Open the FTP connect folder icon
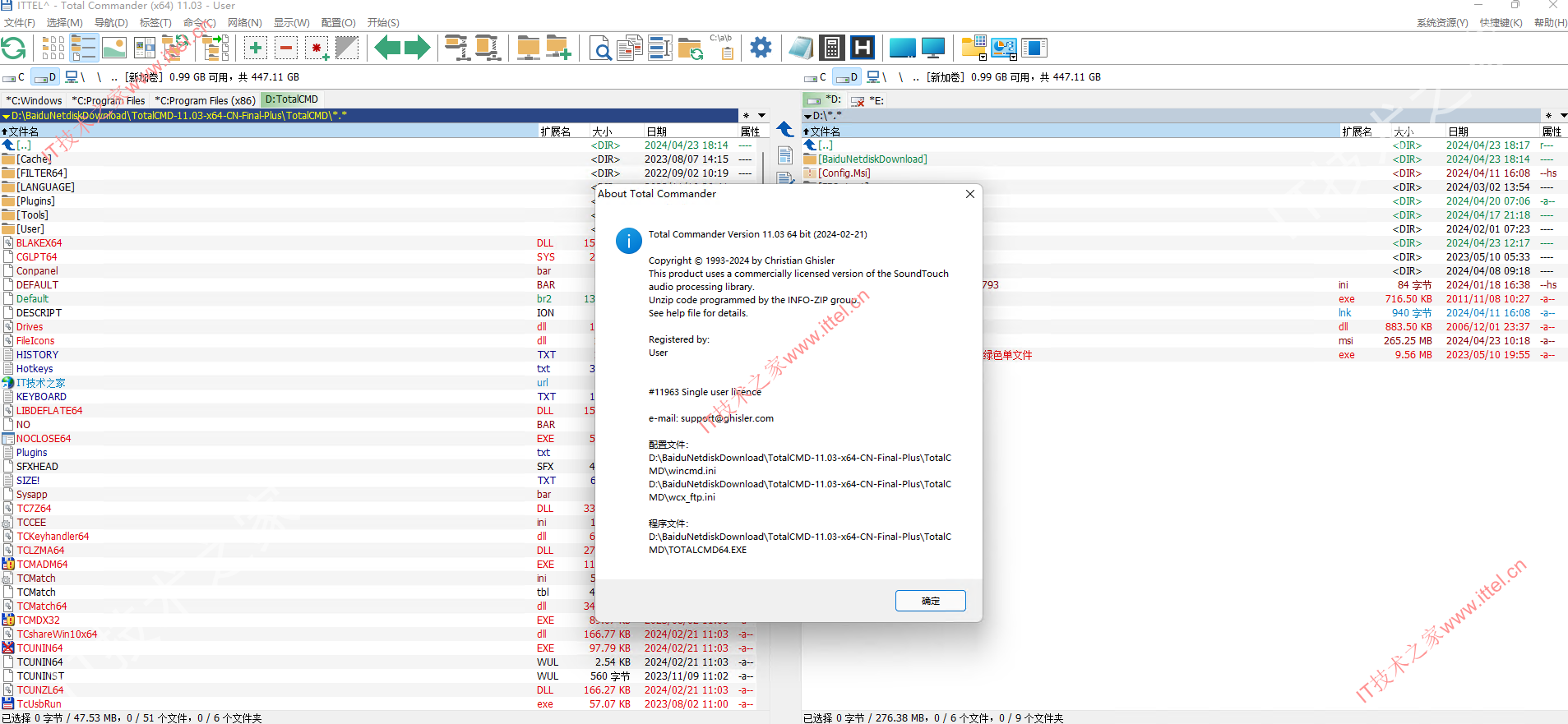The height and width of the screenshot is (724, 1568). pos(528,48)
